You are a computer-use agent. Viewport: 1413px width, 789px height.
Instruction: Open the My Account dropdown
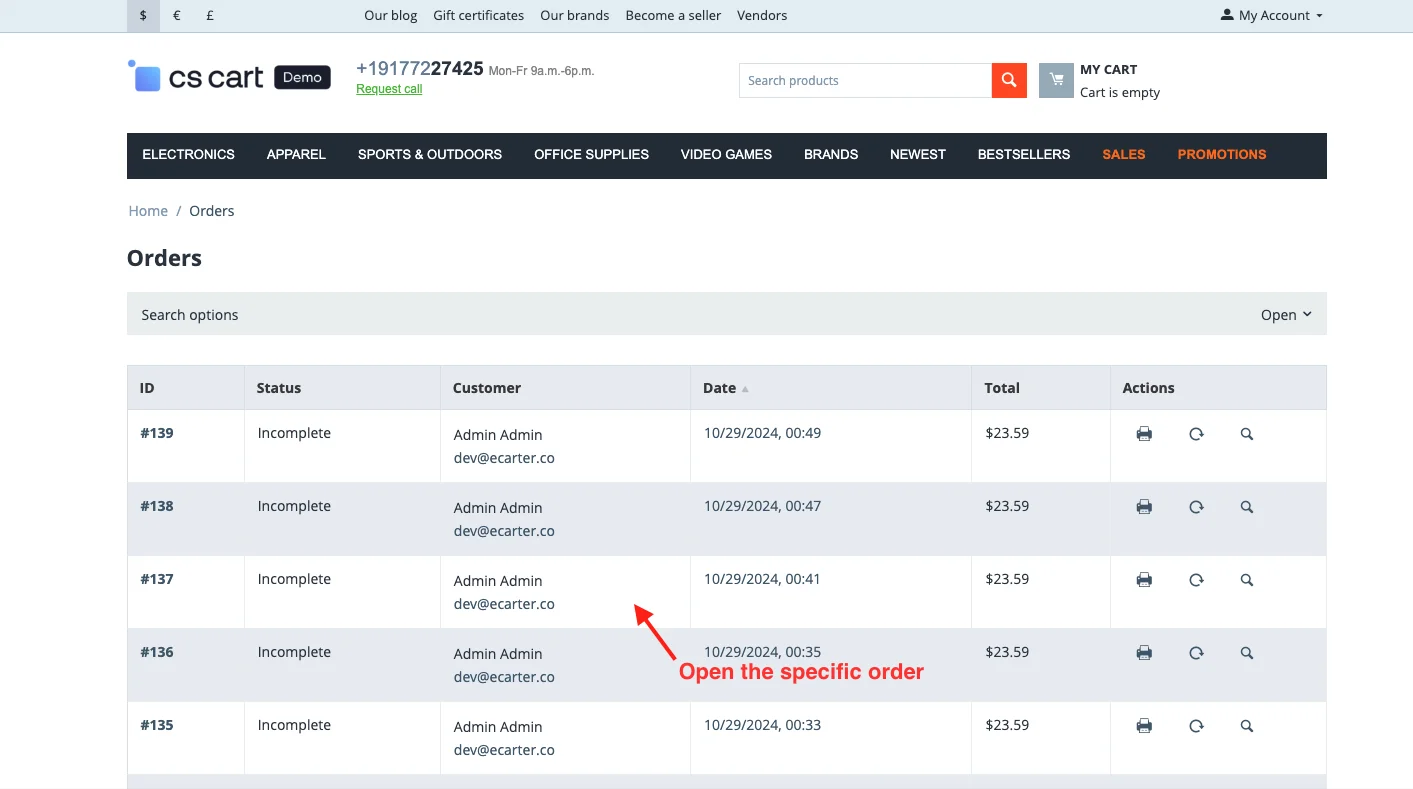tap(1271, 16)
